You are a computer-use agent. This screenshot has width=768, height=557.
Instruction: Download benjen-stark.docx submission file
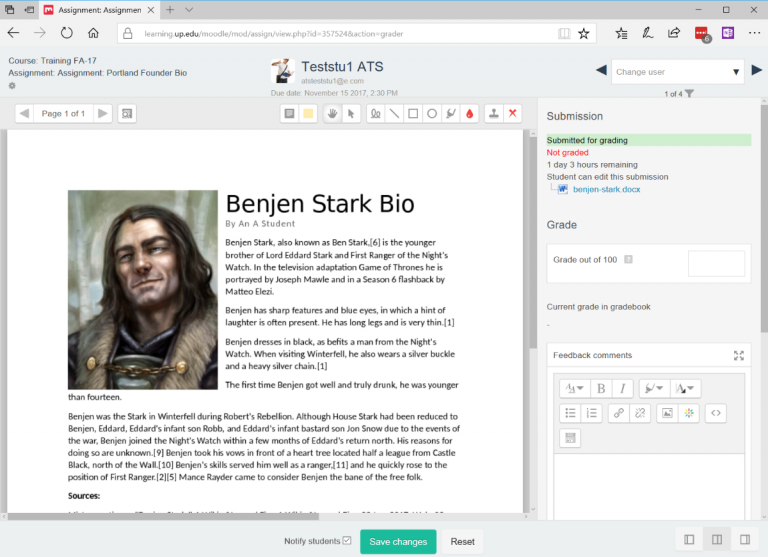pyautogui.click(x=606, y=189)
